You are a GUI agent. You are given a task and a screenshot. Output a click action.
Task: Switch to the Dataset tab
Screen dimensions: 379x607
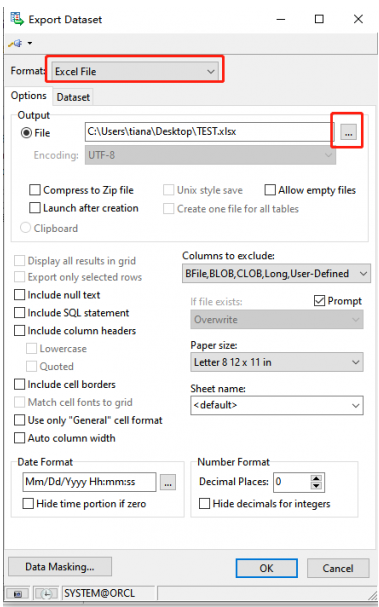tap(73, 97)
